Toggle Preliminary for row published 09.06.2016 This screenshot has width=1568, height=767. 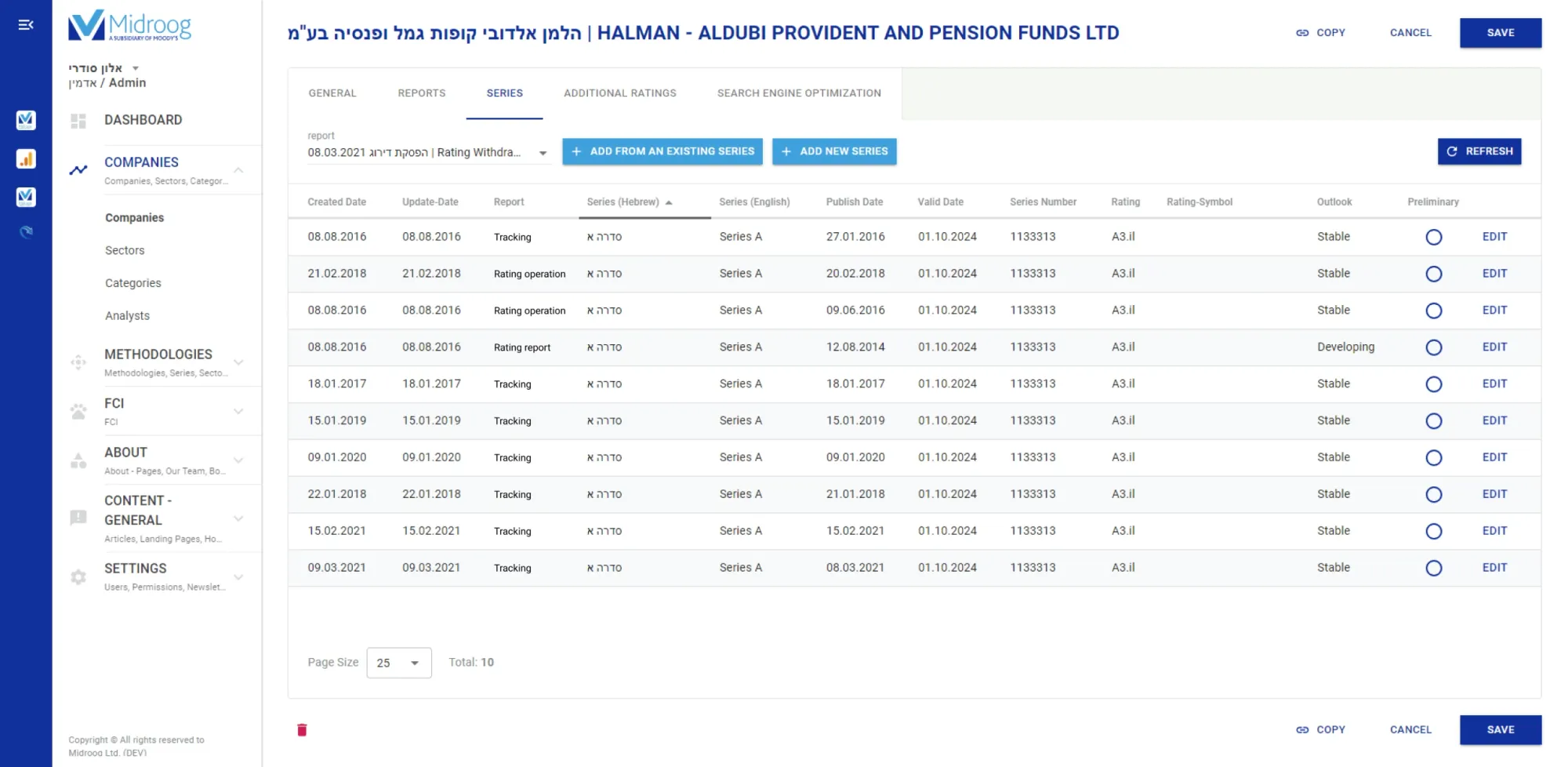[1434, 311]
